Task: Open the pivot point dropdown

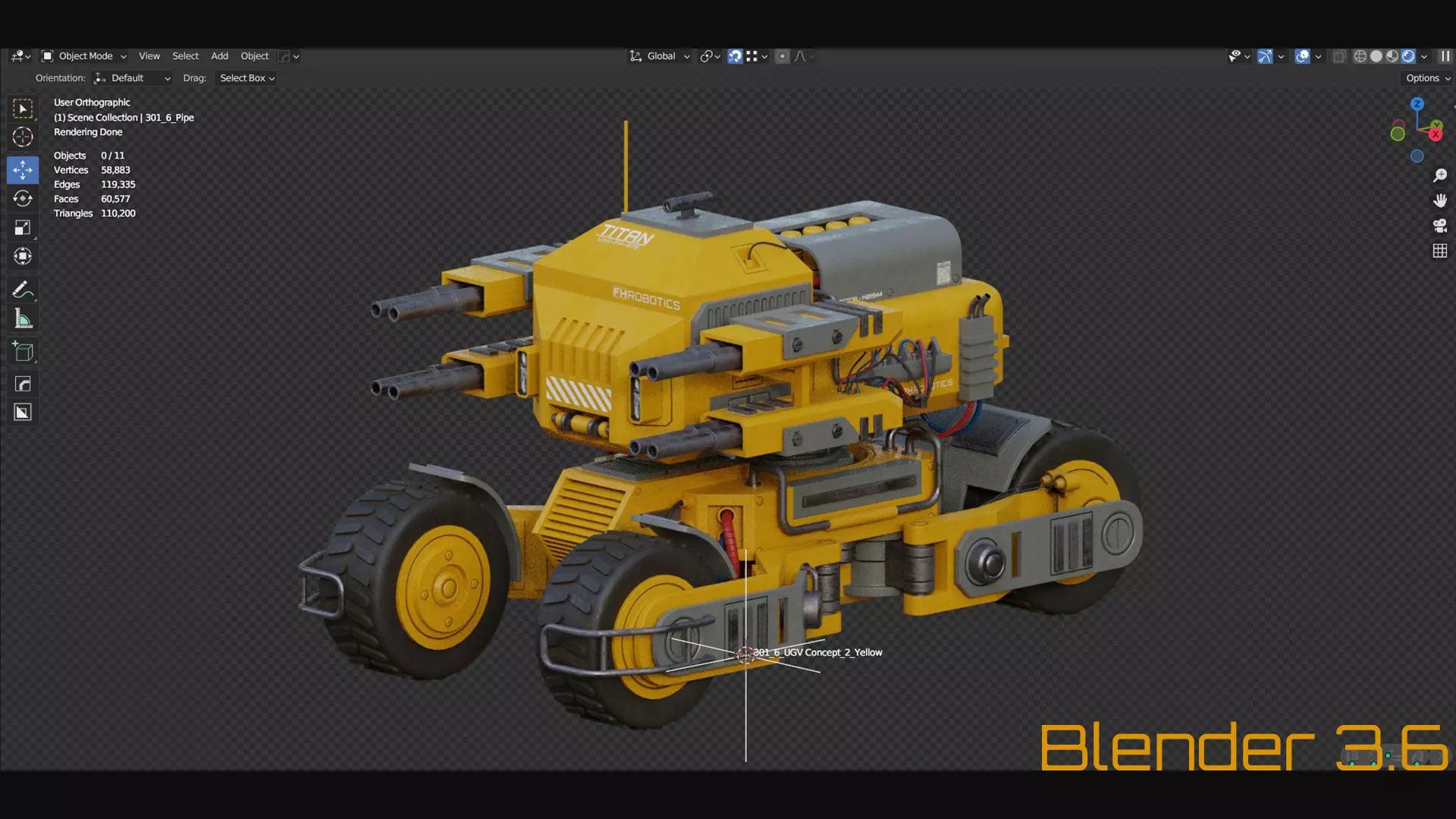Action: (x=711, y=56)
